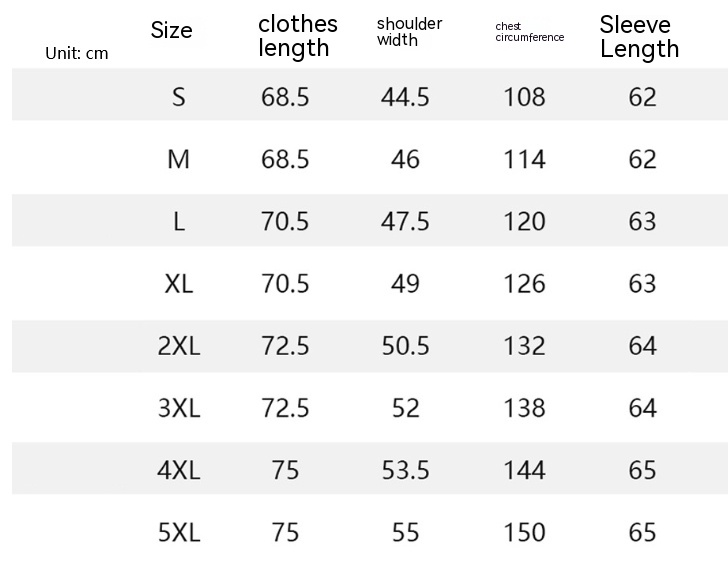Click the 'Sleeve Length' column header
Viewport: 728px width, 561px height.
(x=639, y=36)
